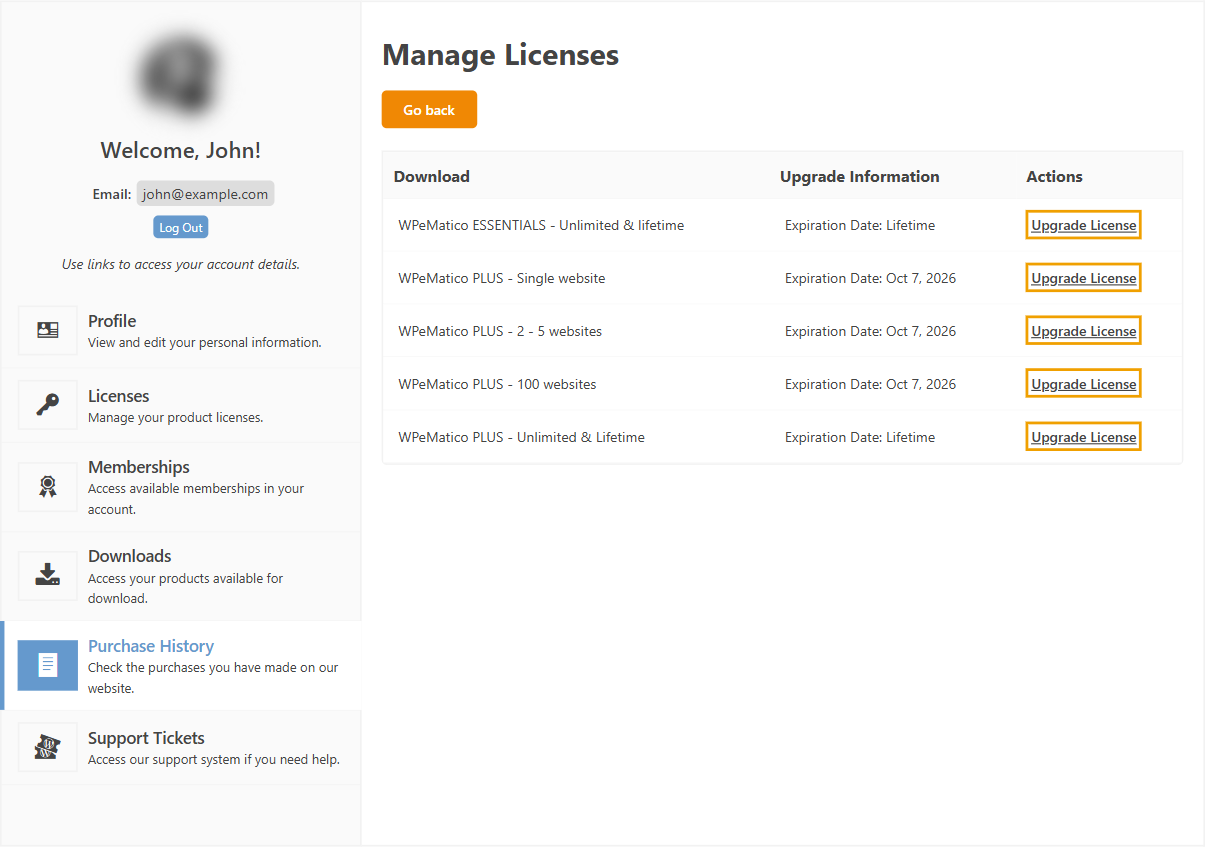The image size is (1205, 847).
Task: Select Purchase History in sidebar
Action: (181, 665)
